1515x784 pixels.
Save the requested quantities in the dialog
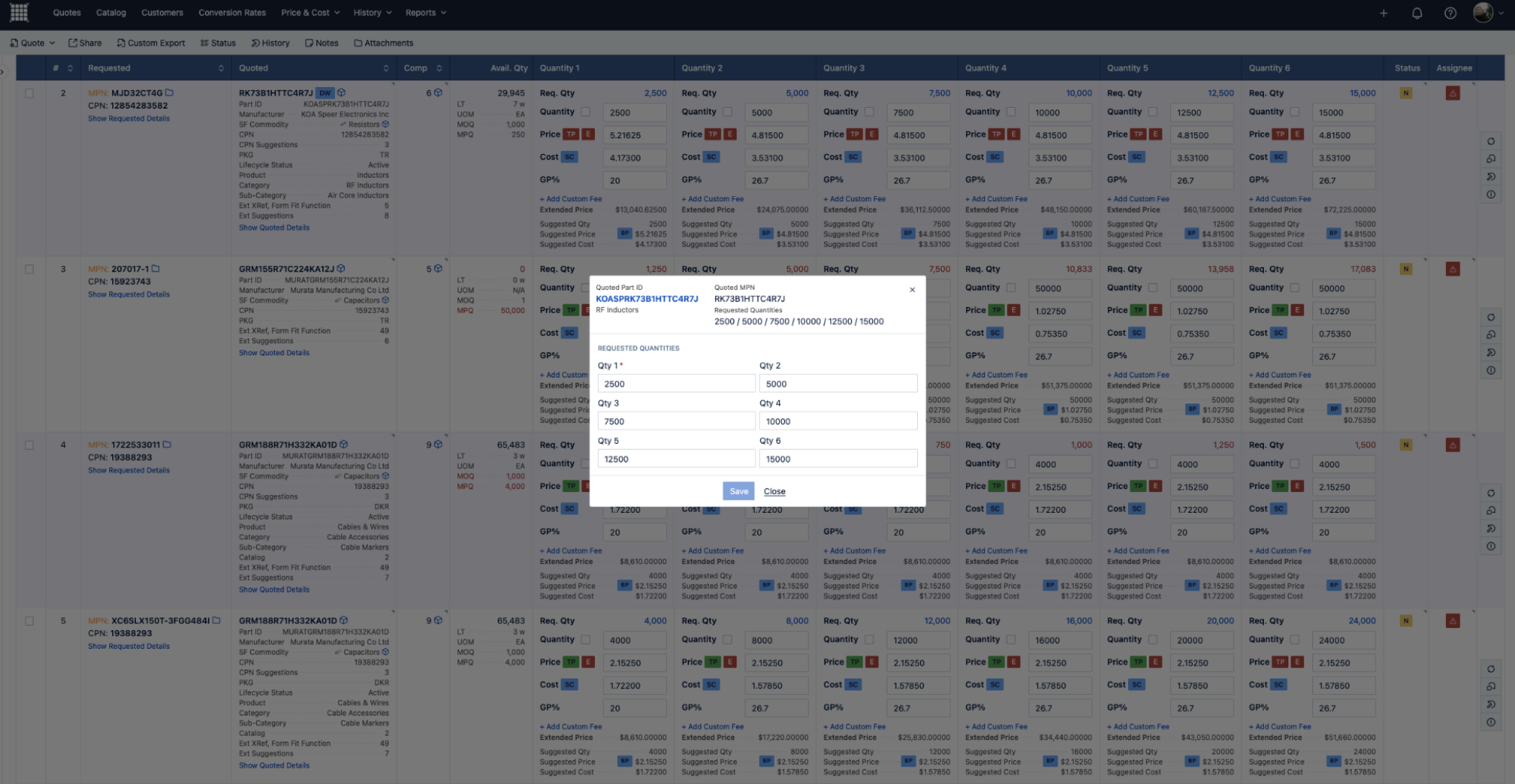[738, 491]
